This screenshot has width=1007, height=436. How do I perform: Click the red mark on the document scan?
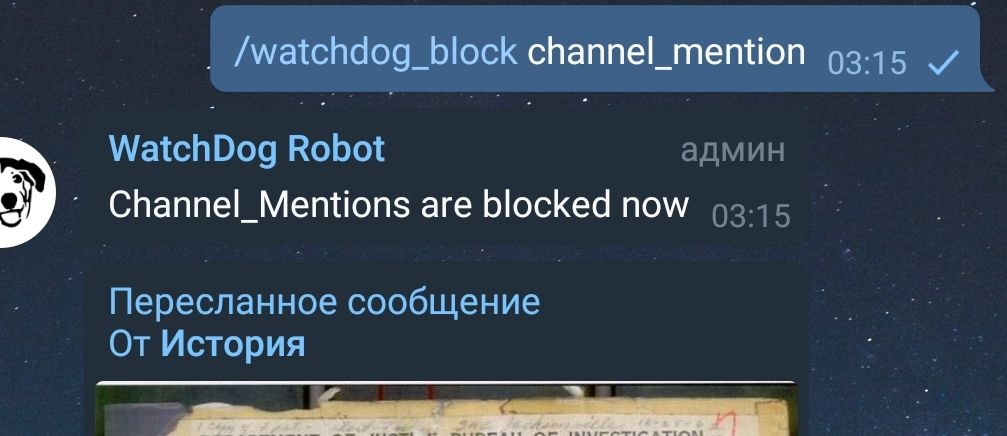click(728, 424)
